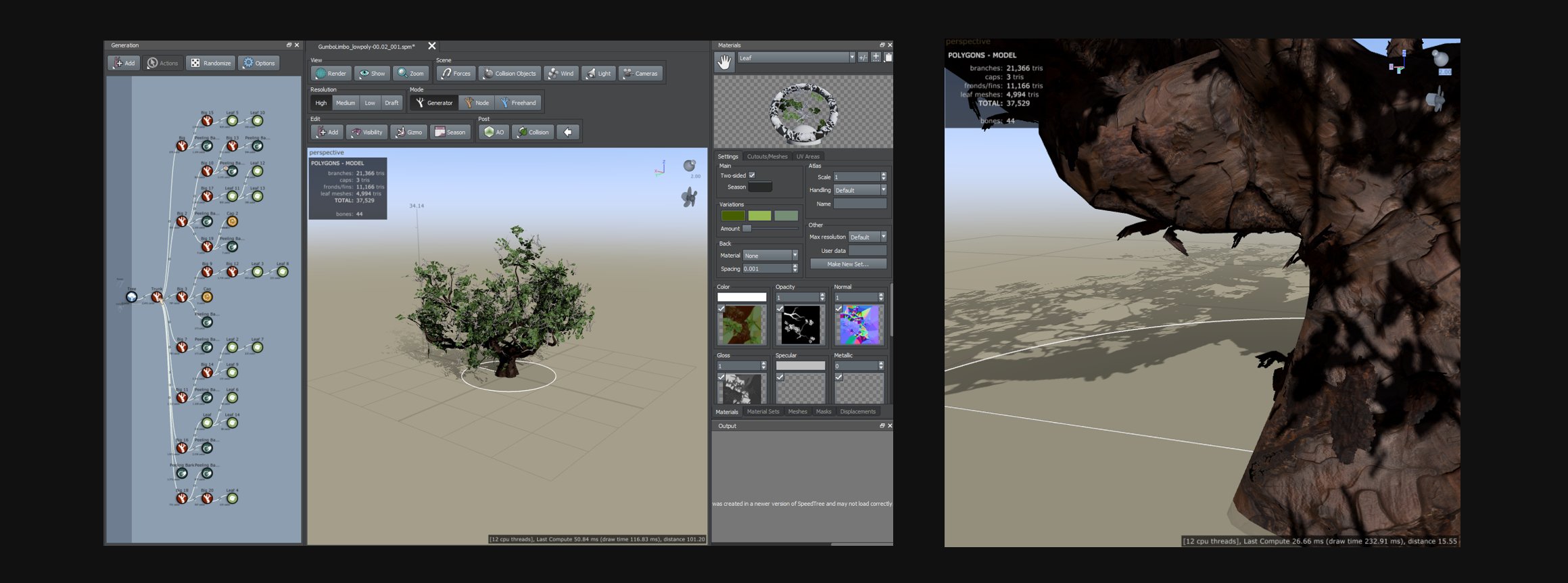Set resolution to High
Viewport: 1568px width, 583px height.
(x=321, y=103)
